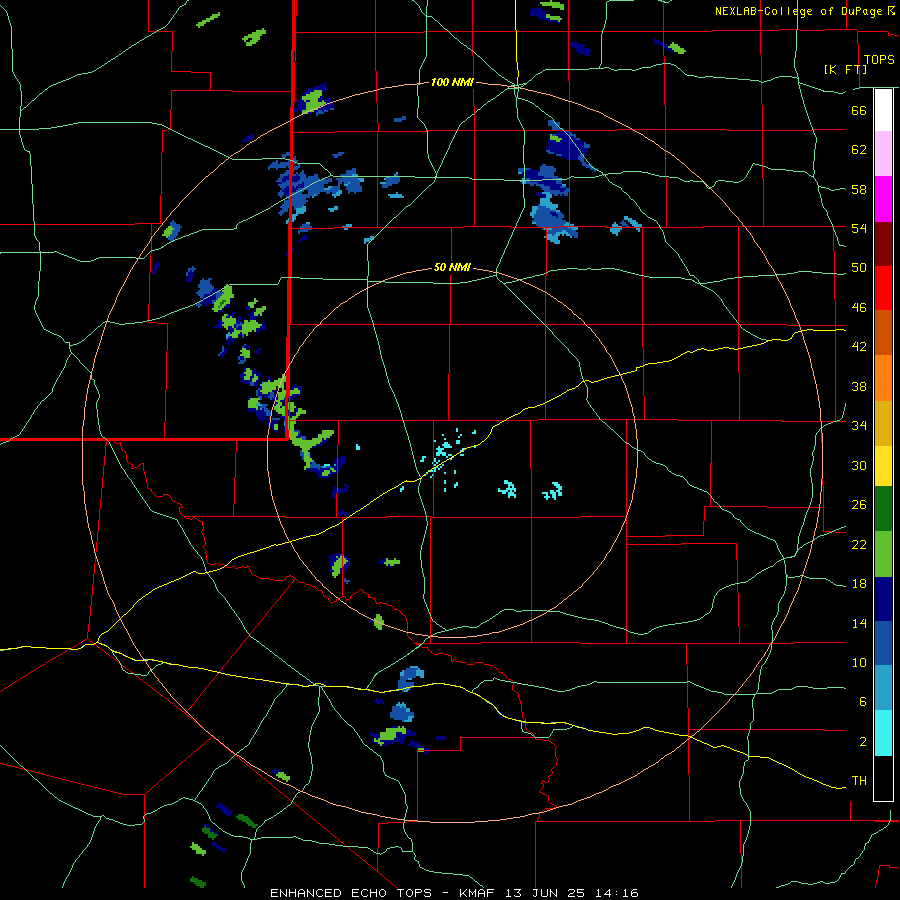Screen dimensions: 900x900
Task: Click the light green legend swatch
Action: [x=883, y=554]
